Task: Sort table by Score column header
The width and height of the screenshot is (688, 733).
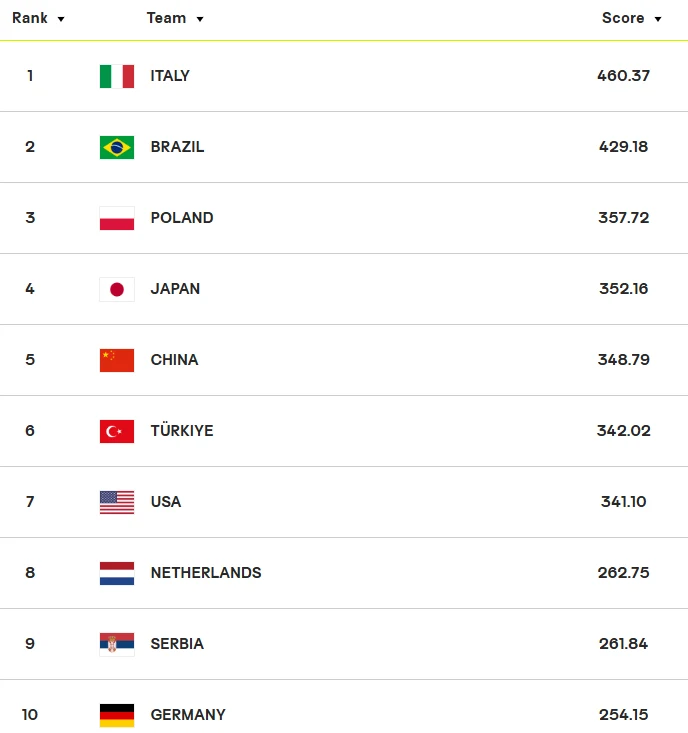Action: (x=623, y=18)
